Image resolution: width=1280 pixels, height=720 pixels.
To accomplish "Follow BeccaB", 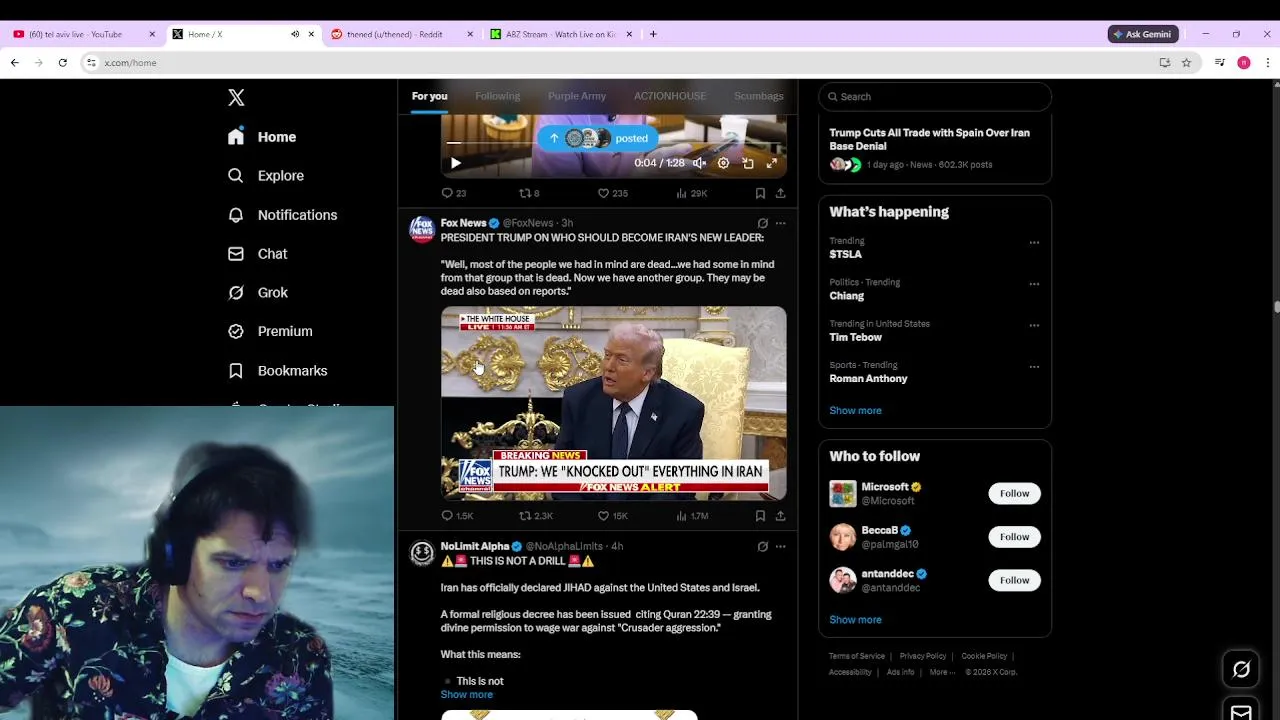I will [x=1014, y=537].
